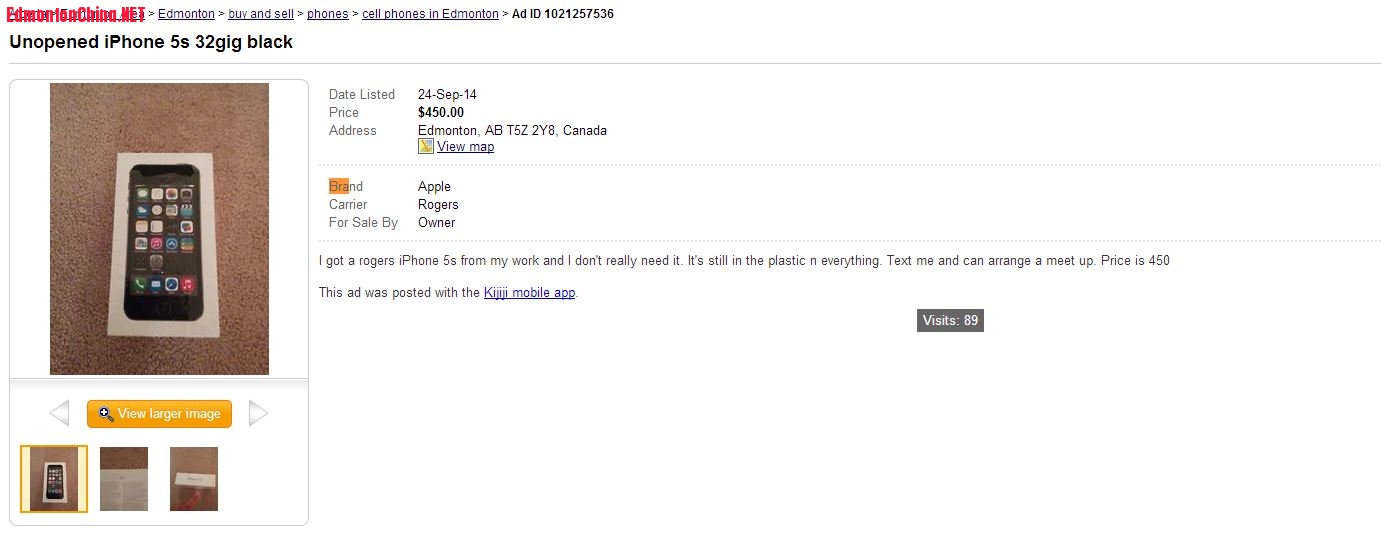Follow the Kijiji mobile app link
1381x541 pixels.
pyautogui.click(x=529, y=293)
